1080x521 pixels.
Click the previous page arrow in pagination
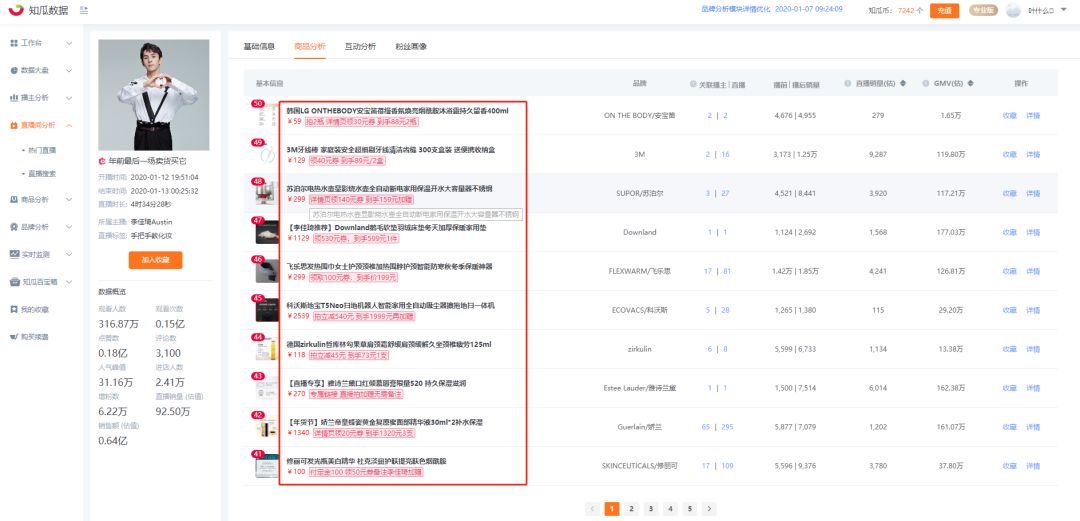(592, 509)
